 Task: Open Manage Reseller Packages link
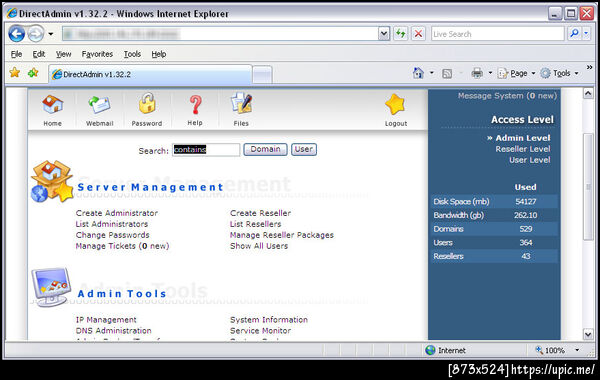point(282,235)
